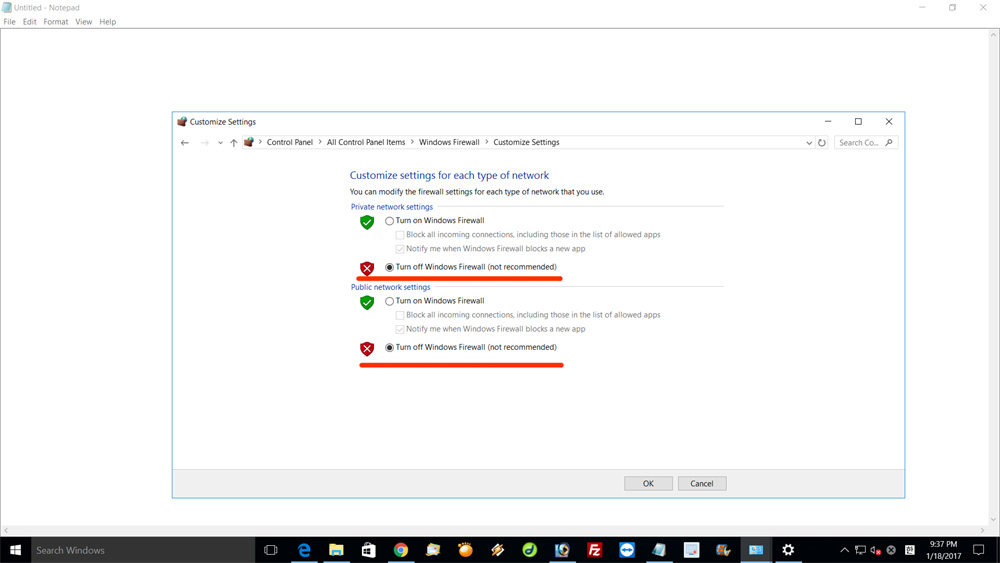Open Notepad Edit menu
The height and width of the screenshot is (563, 1000).
[x=29, y=22]
